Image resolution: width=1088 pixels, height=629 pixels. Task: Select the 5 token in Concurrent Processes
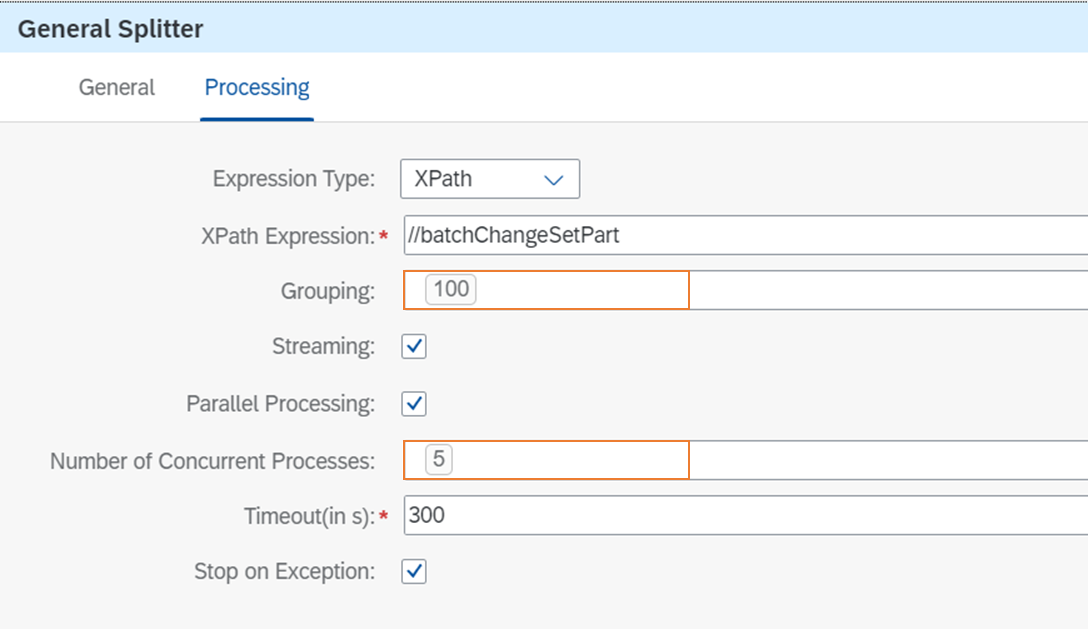[439, 460]
